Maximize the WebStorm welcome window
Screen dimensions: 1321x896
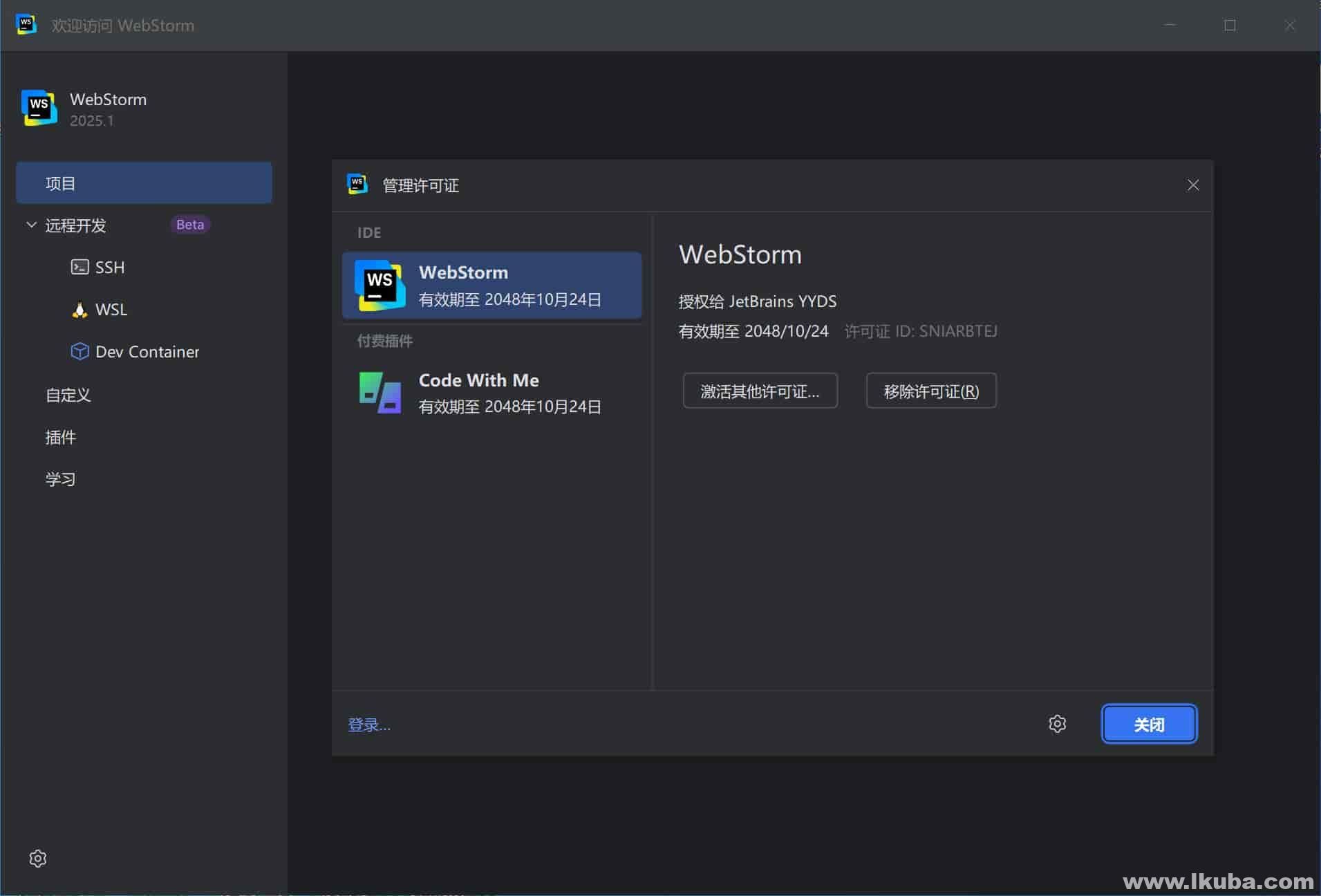pyautogui.click(x=1230, y=25)
